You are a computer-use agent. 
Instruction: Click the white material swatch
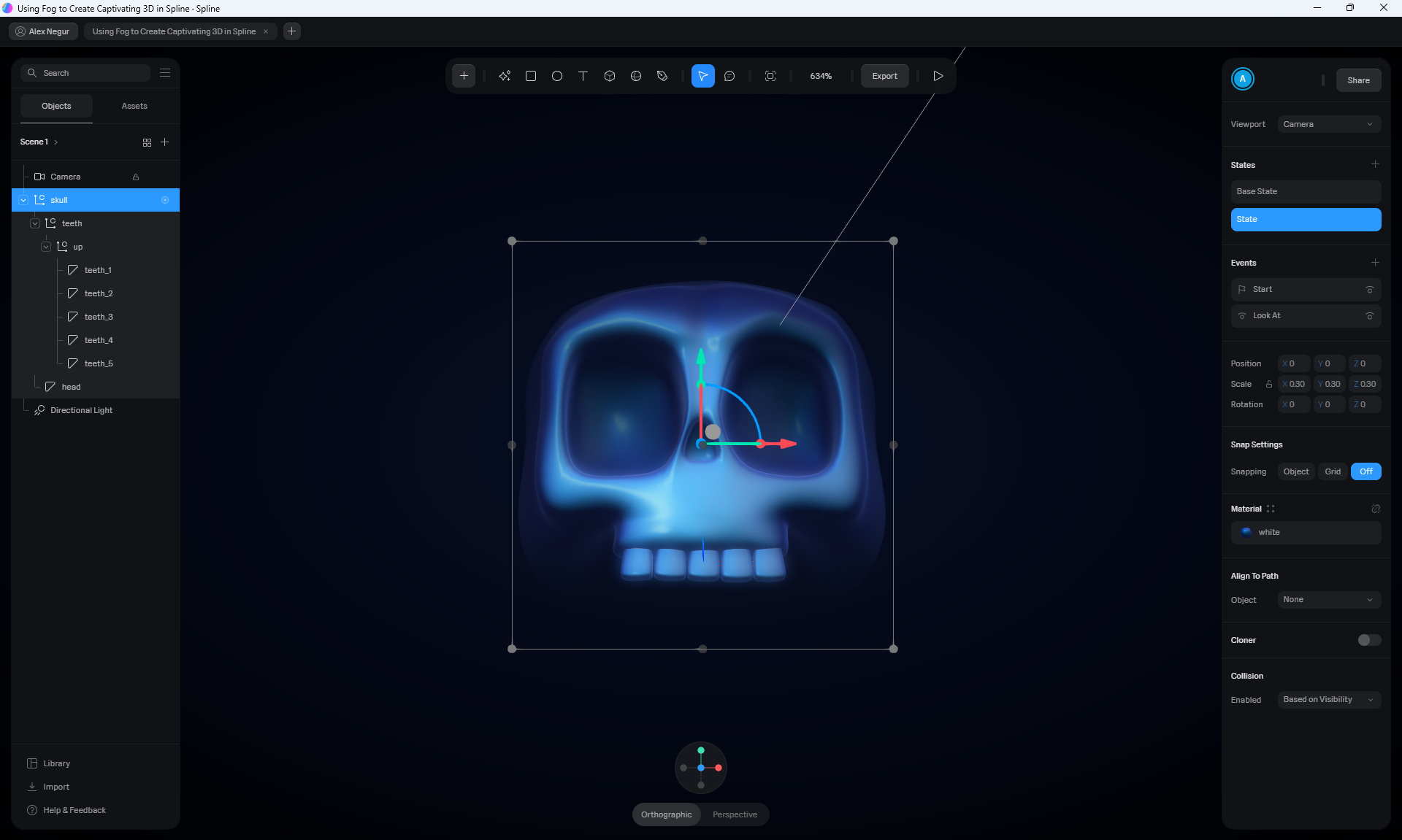click(1246, 532)
